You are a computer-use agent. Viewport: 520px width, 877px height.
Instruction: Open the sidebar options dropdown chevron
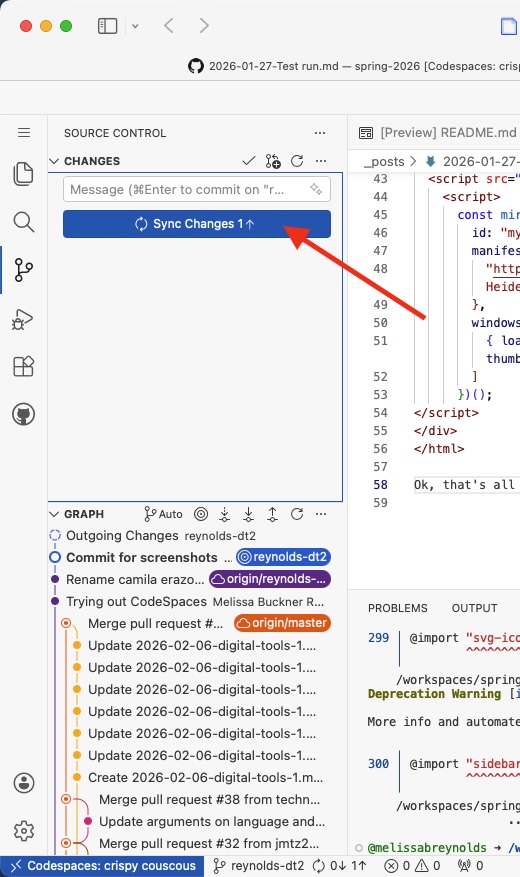pyautogui.click(x=135, y=26)
